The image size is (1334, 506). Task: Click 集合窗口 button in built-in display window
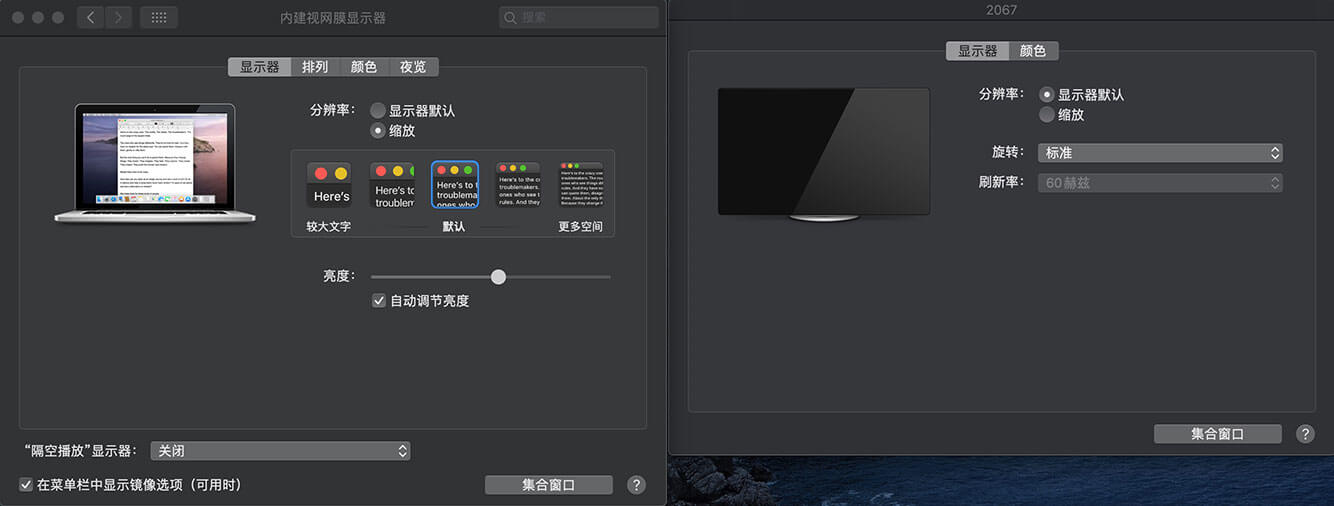coord(549,485)
